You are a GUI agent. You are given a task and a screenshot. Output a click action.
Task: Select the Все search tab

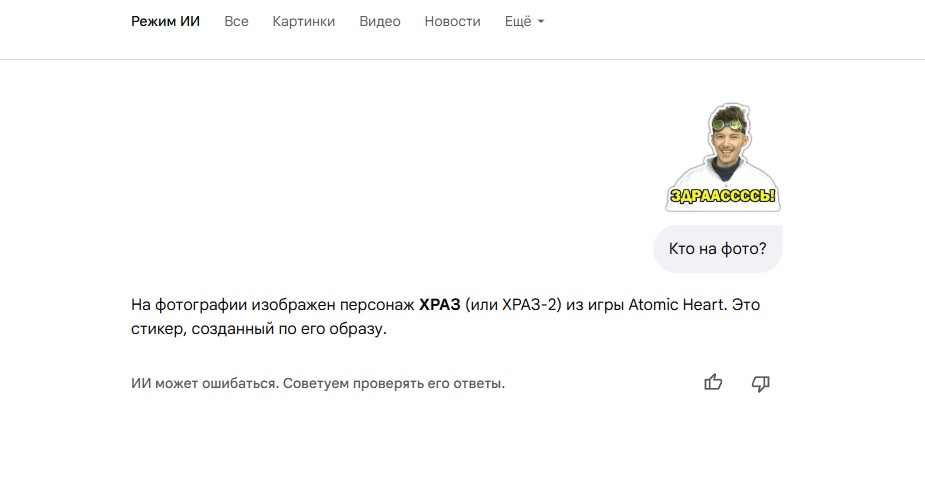point(236,21)
